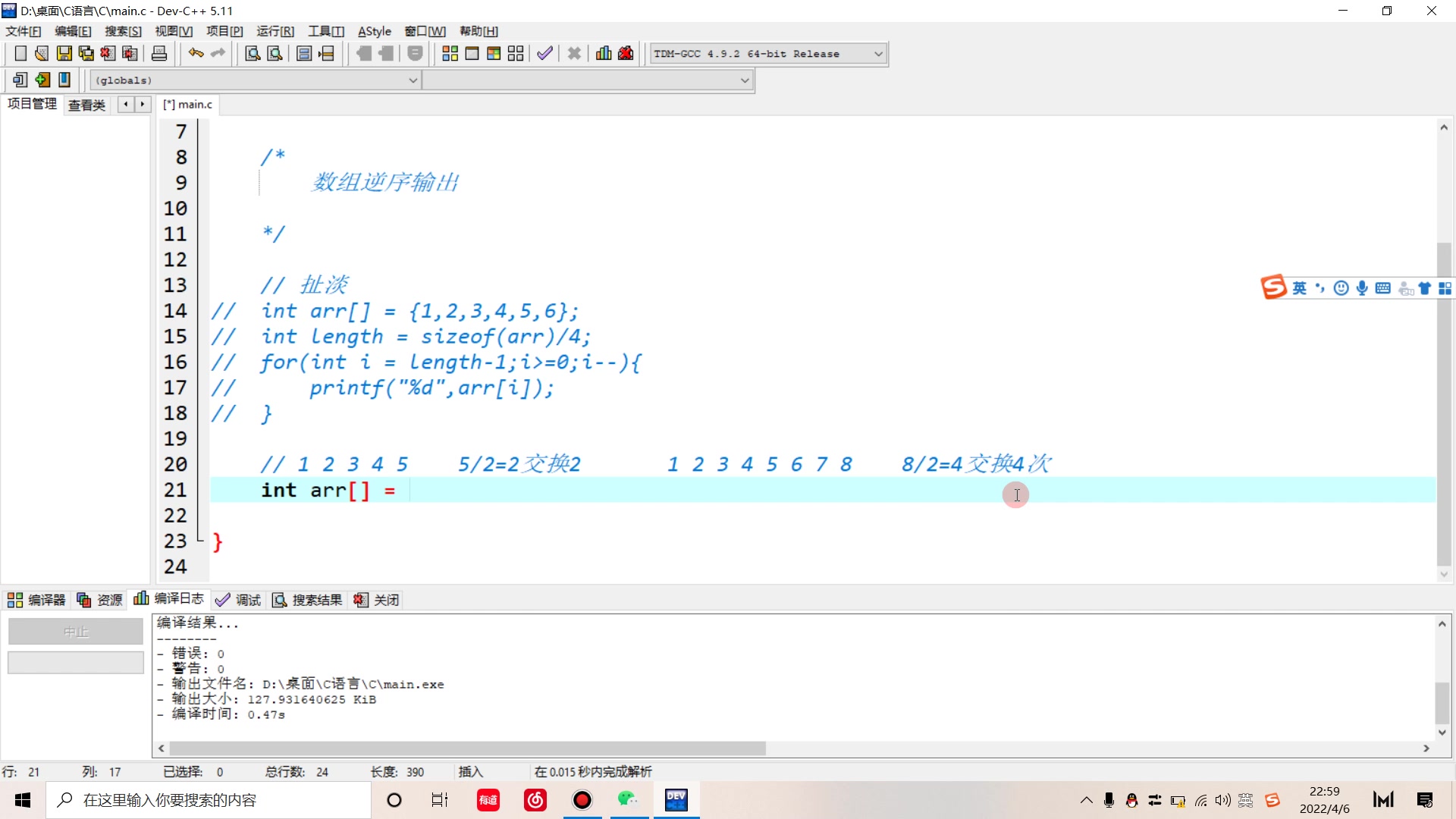Image resolution: width=1456 pixels, height=819 pixels.
Task: Open WeChat from the taskbar
Action: pyautogui.click(x=628, y=800)
